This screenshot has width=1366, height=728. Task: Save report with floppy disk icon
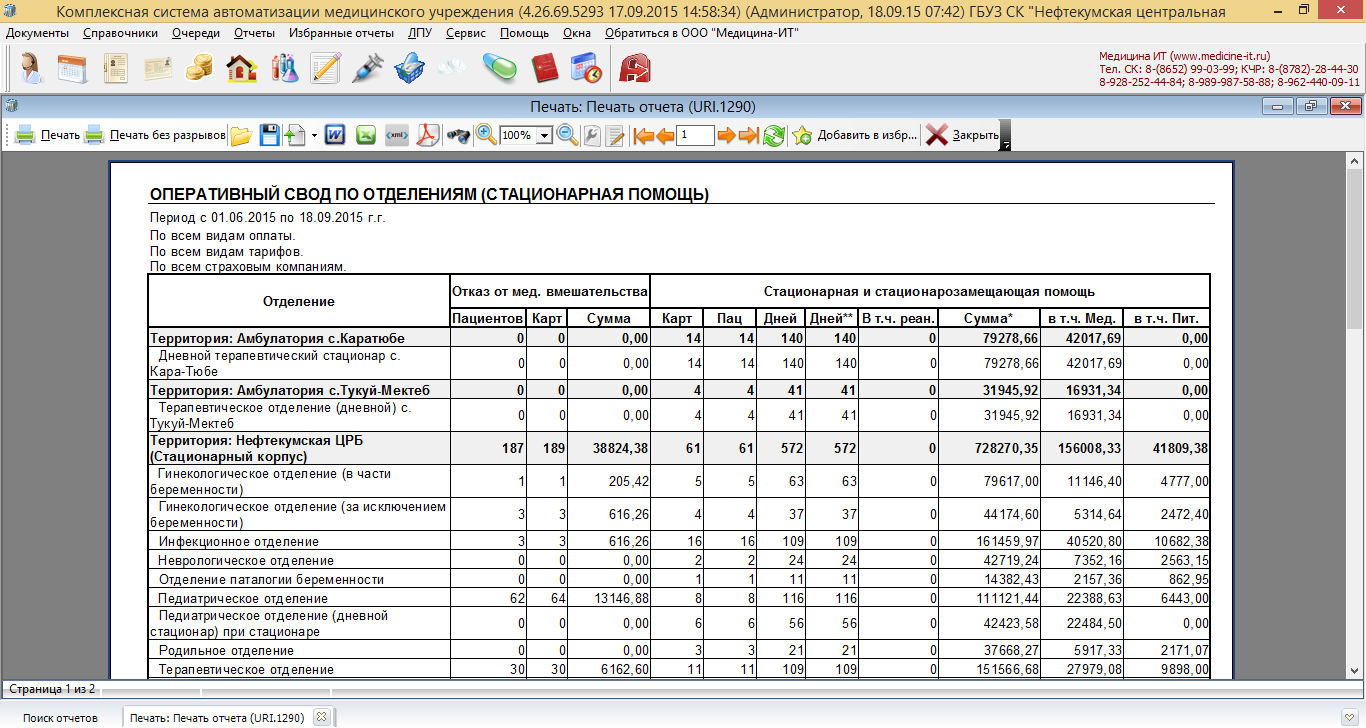pyautogui.click(x=269, y=135)
